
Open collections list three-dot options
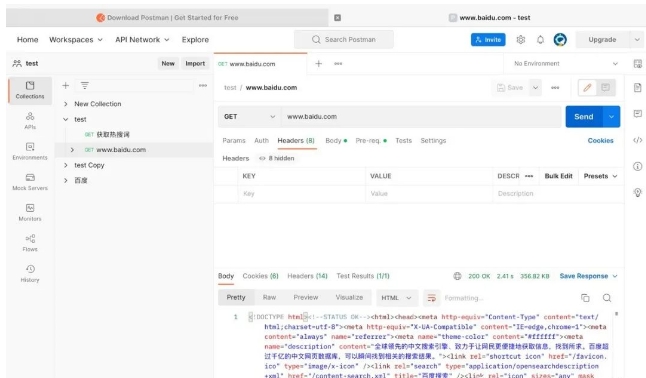tap(203, 85)
